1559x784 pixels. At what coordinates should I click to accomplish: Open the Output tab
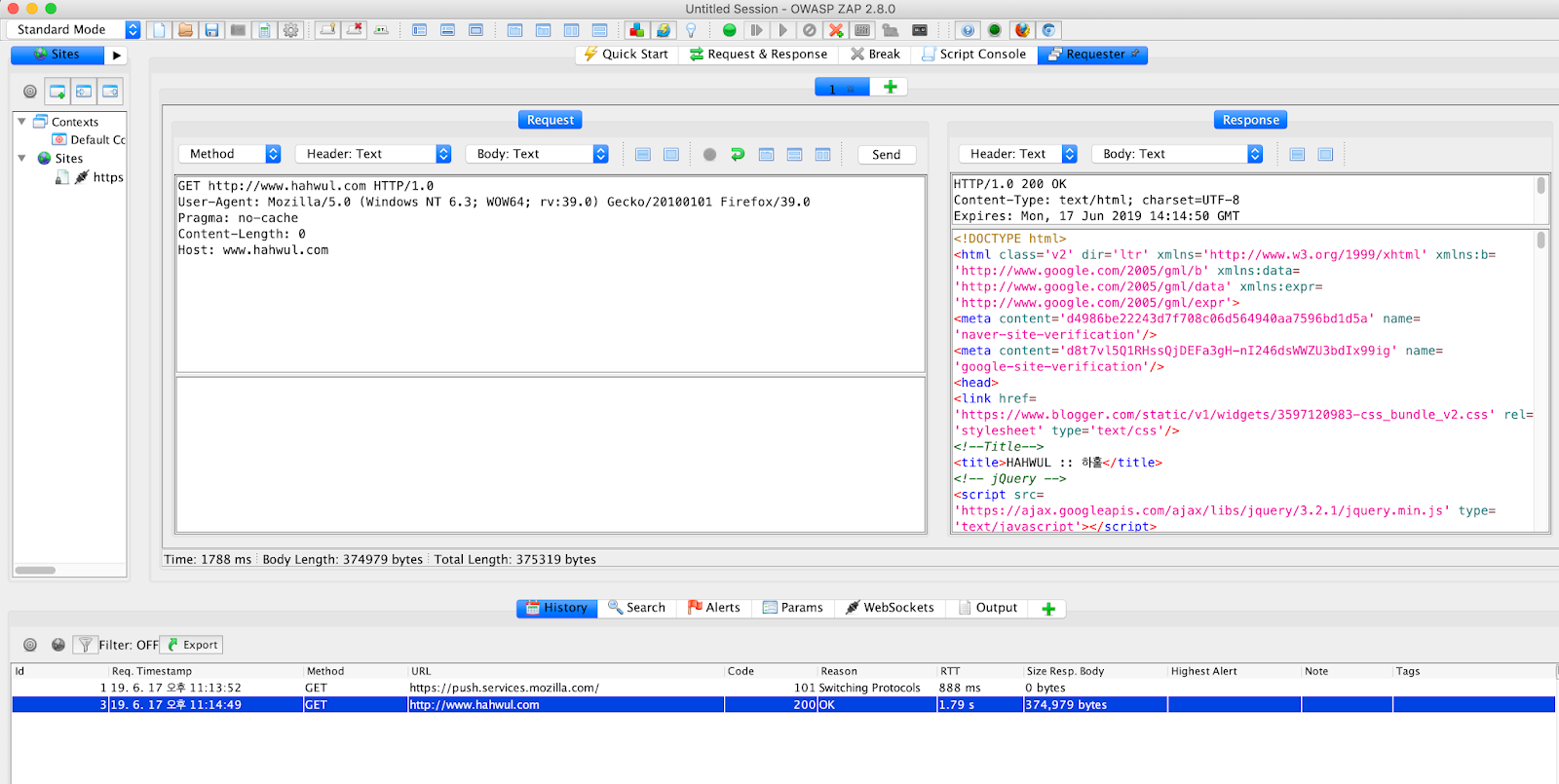988,608
